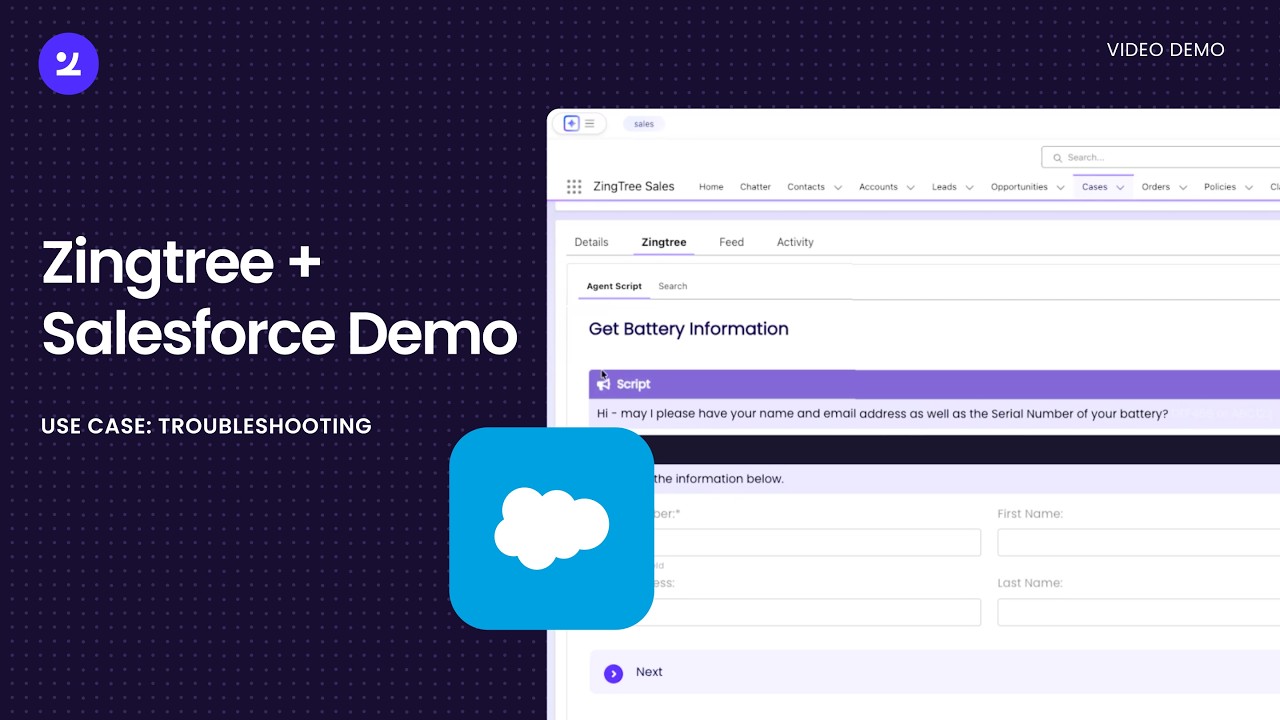Open the Cases nav item
Image resolution: width=1280 pixels, height=720 pixels.
coord(1095,187)
